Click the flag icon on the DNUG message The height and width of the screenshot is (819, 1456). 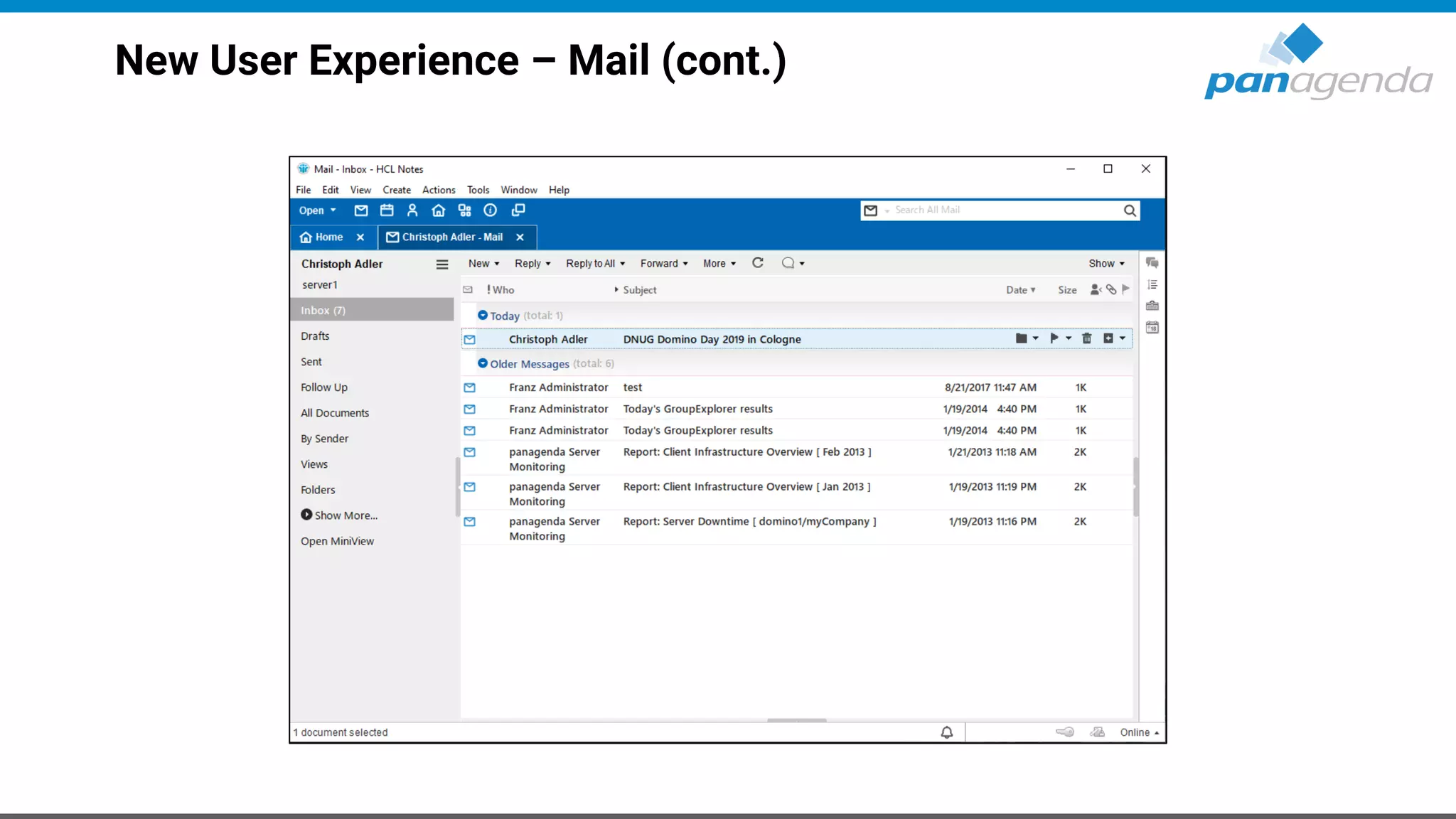(1054, 338)
